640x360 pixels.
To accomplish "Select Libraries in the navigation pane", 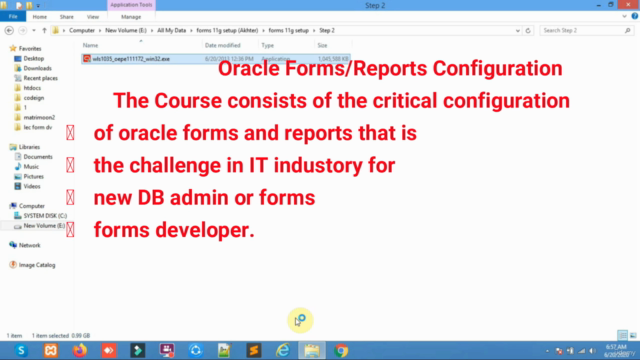I will point(29,147).
